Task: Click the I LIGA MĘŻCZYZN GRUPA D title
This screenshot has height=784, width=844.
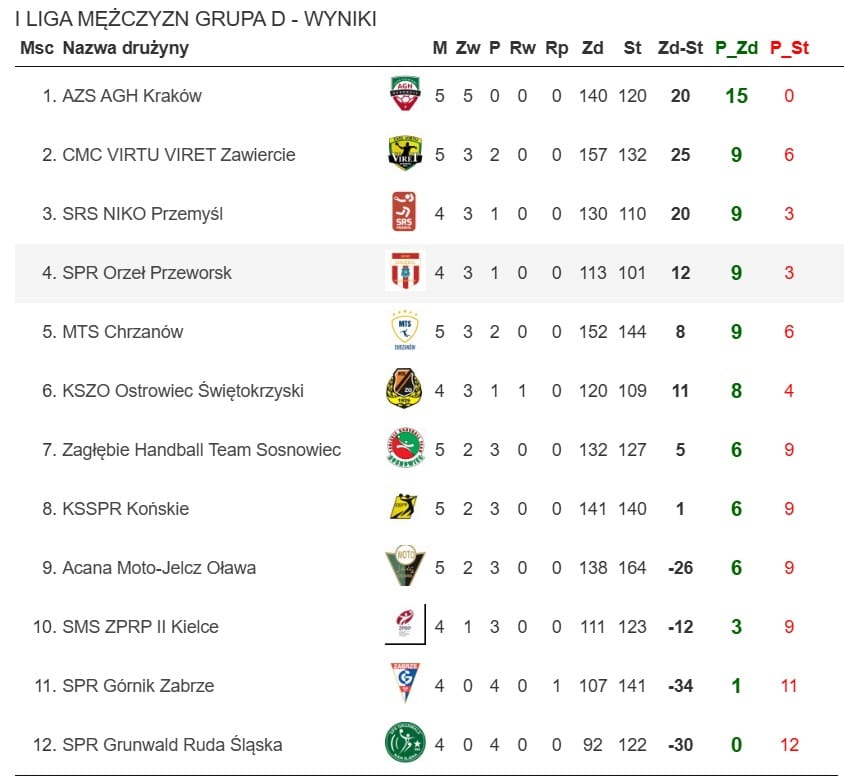Action: [x=196, y=20]
